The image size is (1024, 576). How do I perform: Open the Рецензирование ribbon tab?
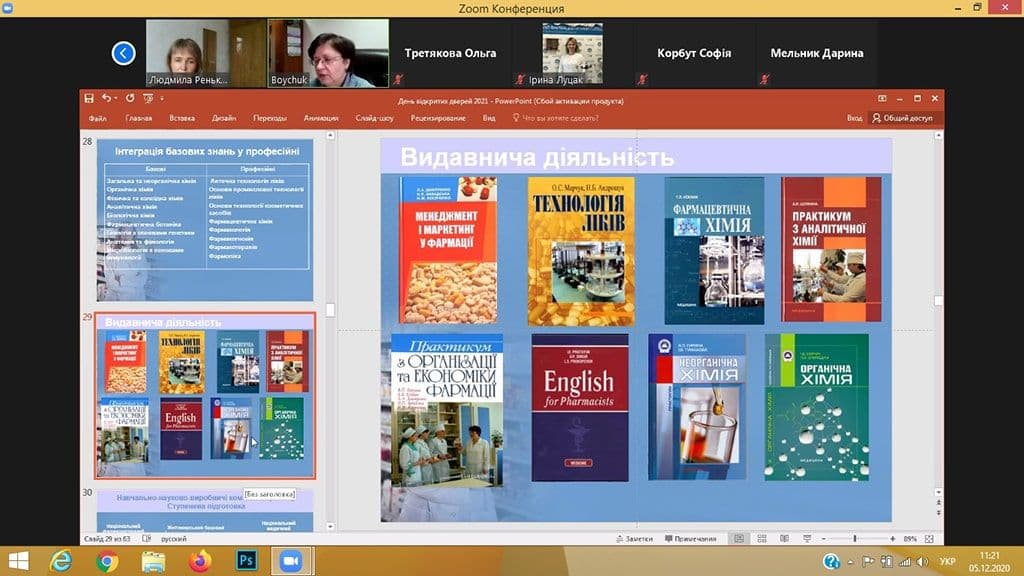[438, 118]
